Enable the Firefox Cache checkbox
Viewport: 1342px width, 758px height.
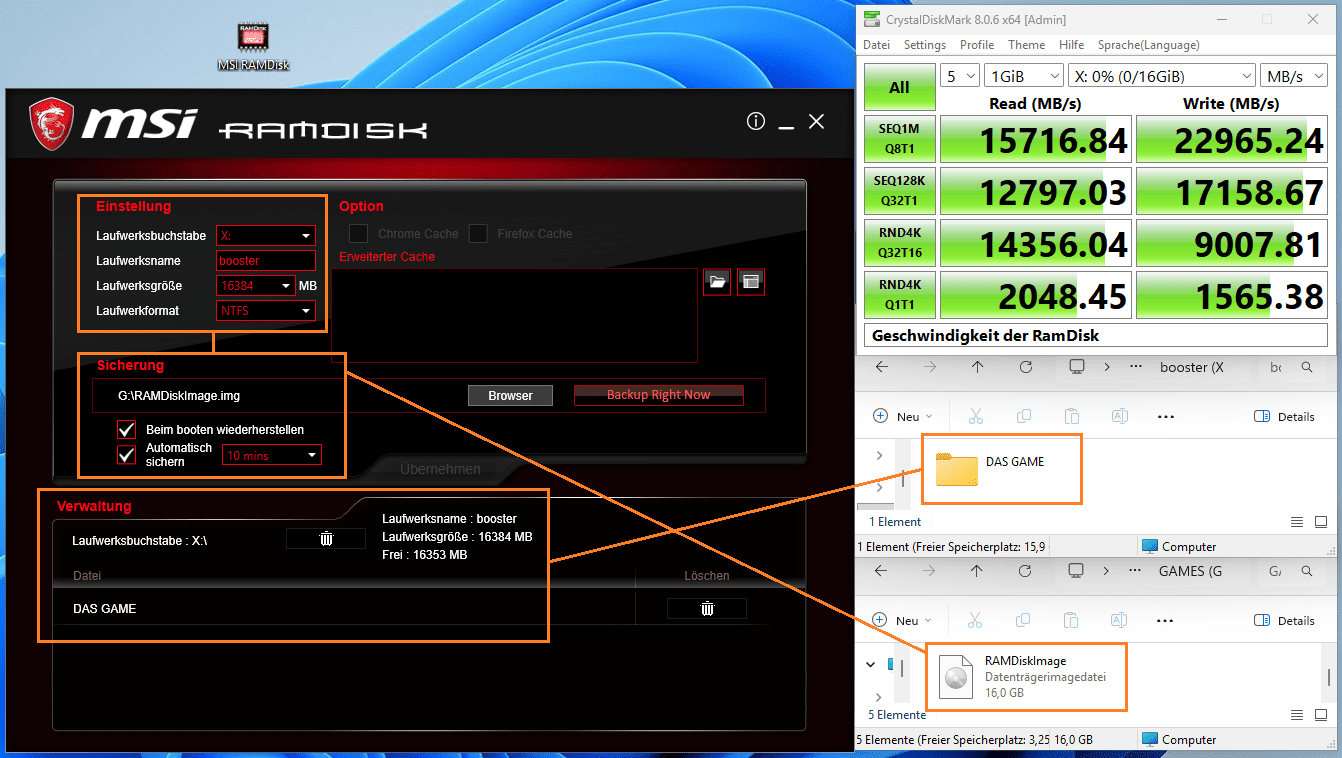(x=478, y=233)
